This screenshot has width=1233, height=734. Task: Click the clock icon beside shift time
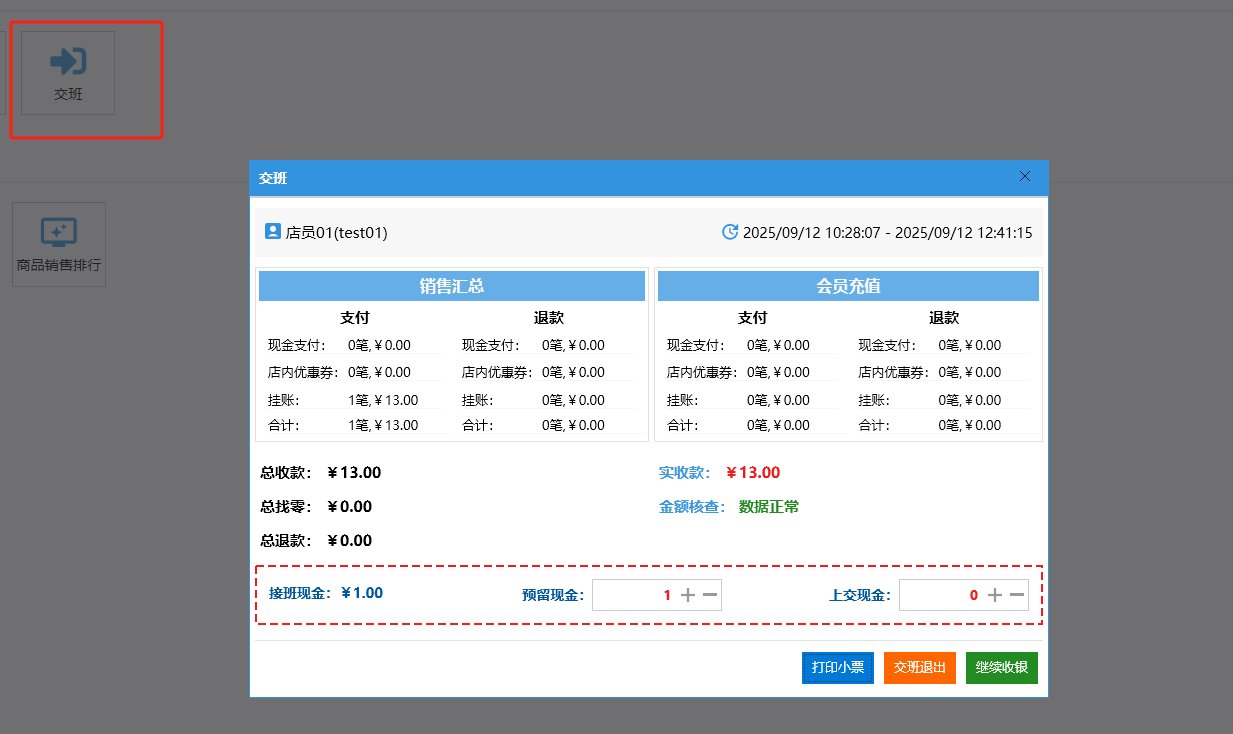730,232
